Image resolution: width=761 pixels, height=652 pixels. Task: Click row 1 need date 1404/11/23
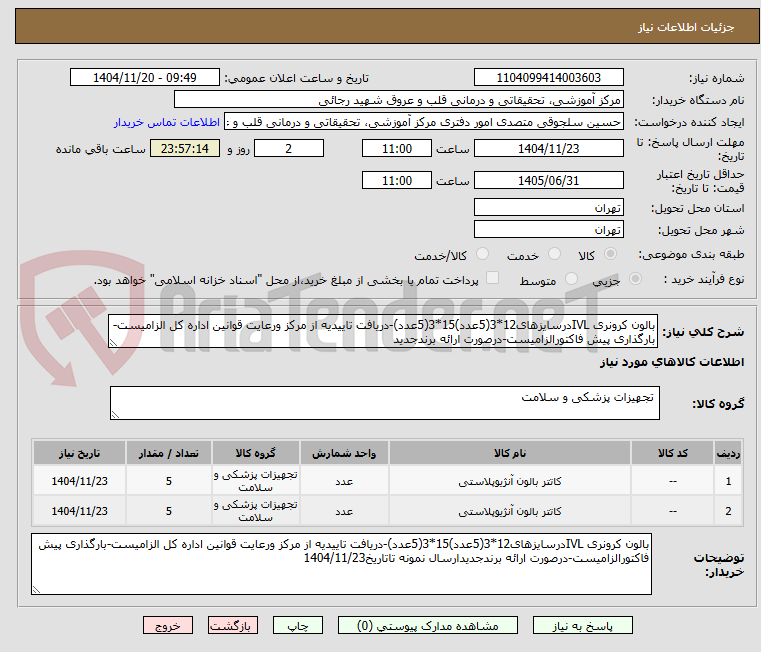click(80, 481)
